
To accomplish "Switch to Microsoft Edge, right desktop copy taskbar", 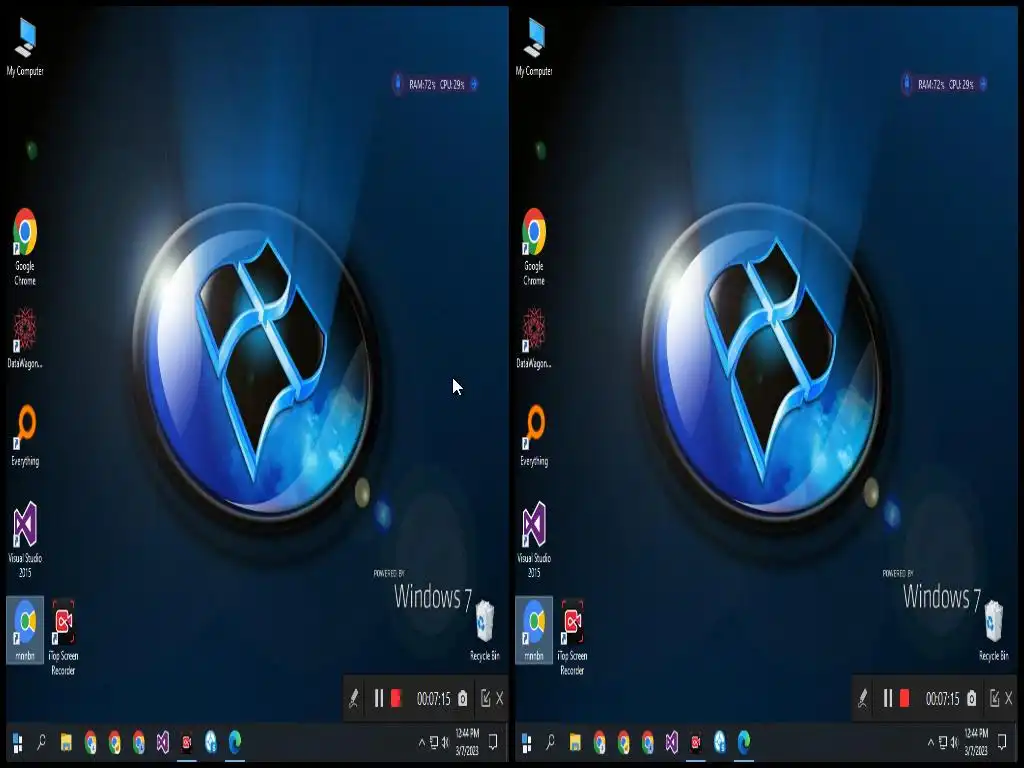I will pos(744,742).
